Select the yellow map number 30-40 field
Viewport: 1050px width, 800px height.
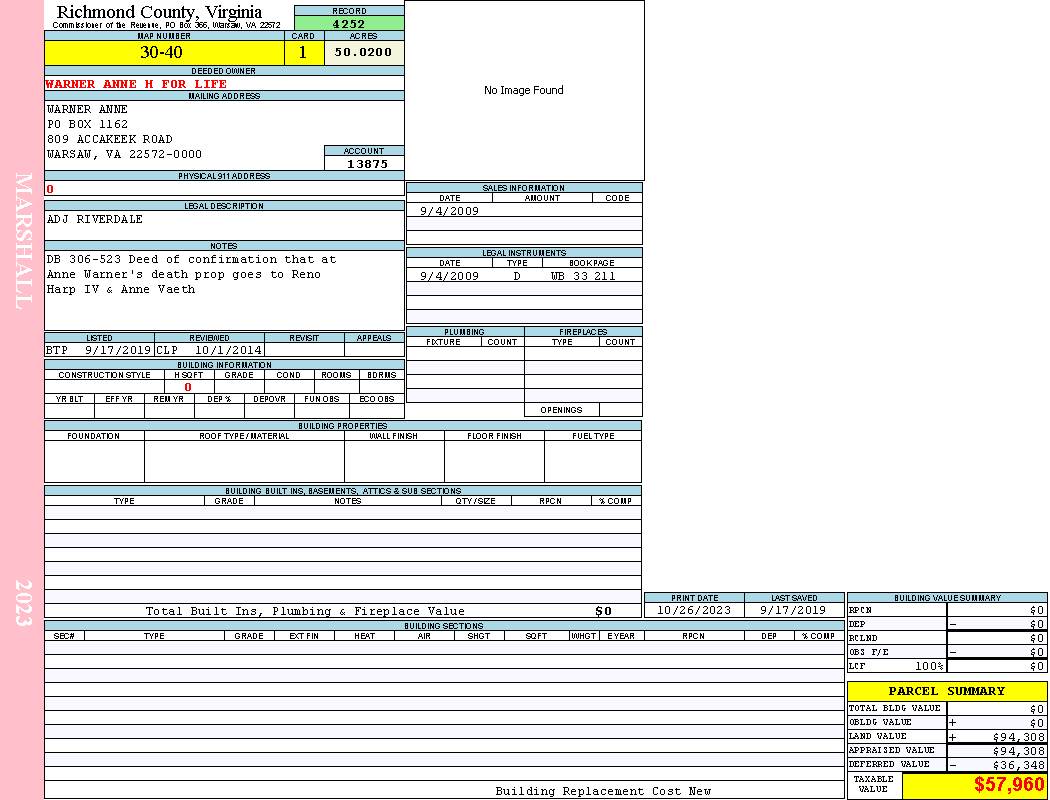coord(161,53)
